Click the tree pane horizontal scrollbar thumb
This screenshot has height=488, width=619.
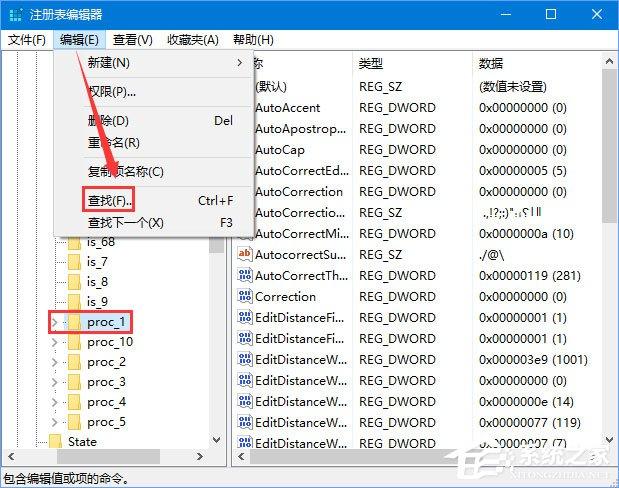pos(109,457)
